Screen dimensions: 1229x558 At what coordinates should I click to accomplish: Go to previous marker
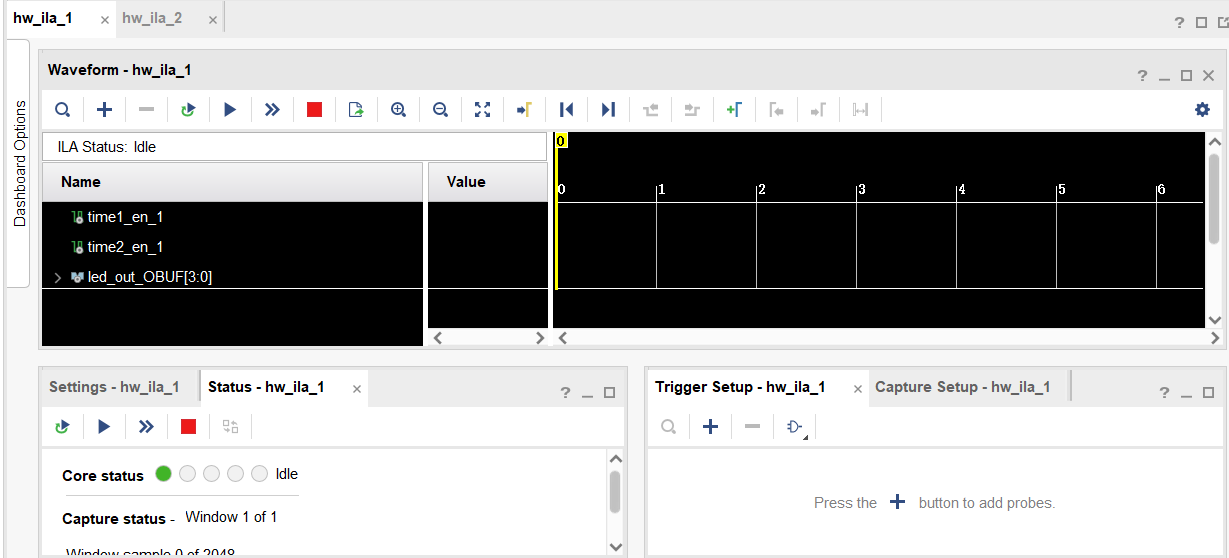pyautogui.click(x=776, y=110)
